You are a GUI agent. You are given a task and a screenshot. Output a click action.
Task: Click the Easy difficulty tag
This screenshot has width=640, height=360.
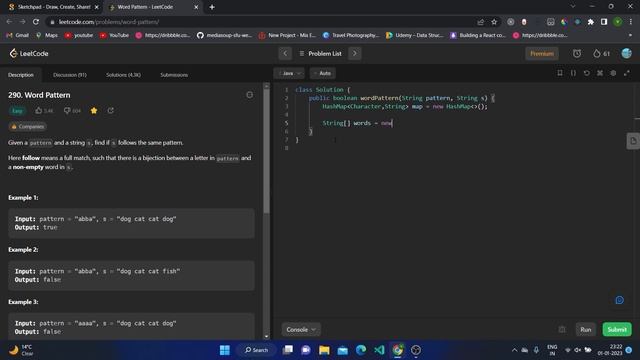(17, 111)
